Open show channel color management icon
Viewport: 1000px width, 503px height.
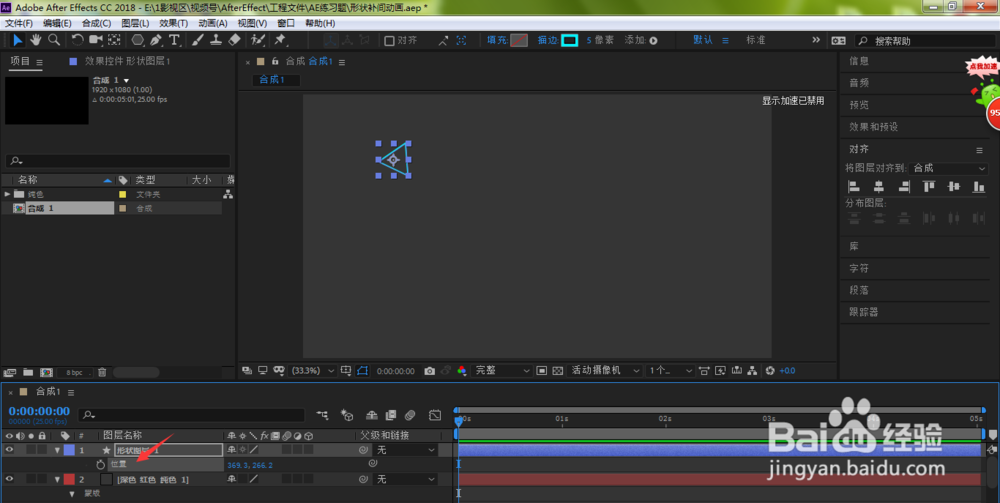coord(462,370)
